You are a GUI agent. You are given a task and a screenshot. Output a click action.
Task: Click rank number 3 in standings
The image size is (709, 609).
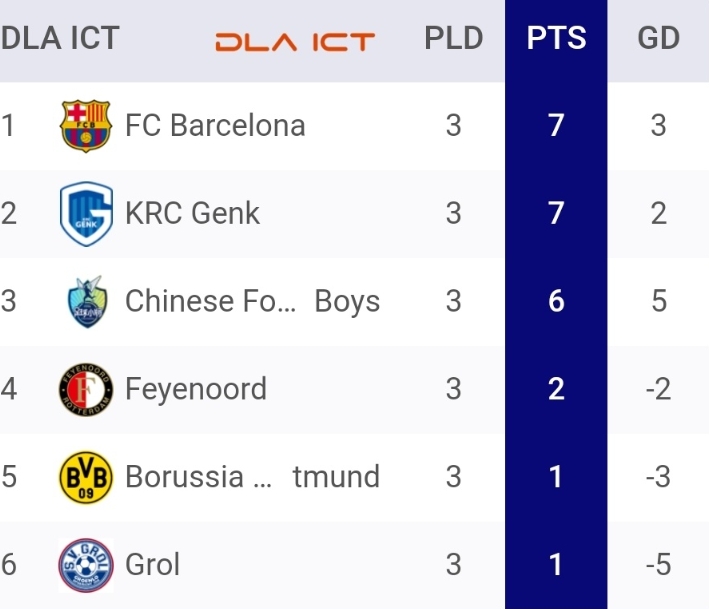tap(8, 301)
